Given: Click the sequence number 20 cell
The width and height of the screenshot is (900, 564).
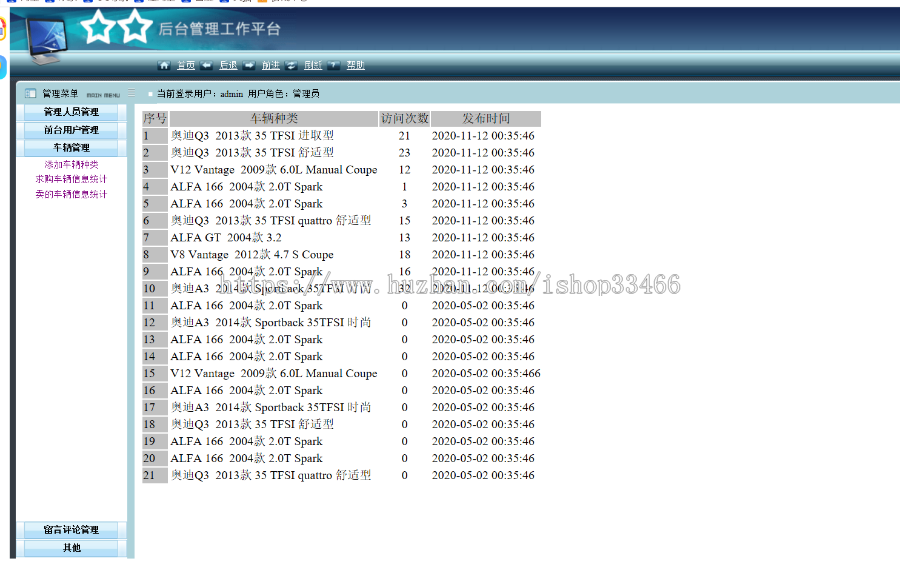Looking at the screenshot, I should point(155,458).
